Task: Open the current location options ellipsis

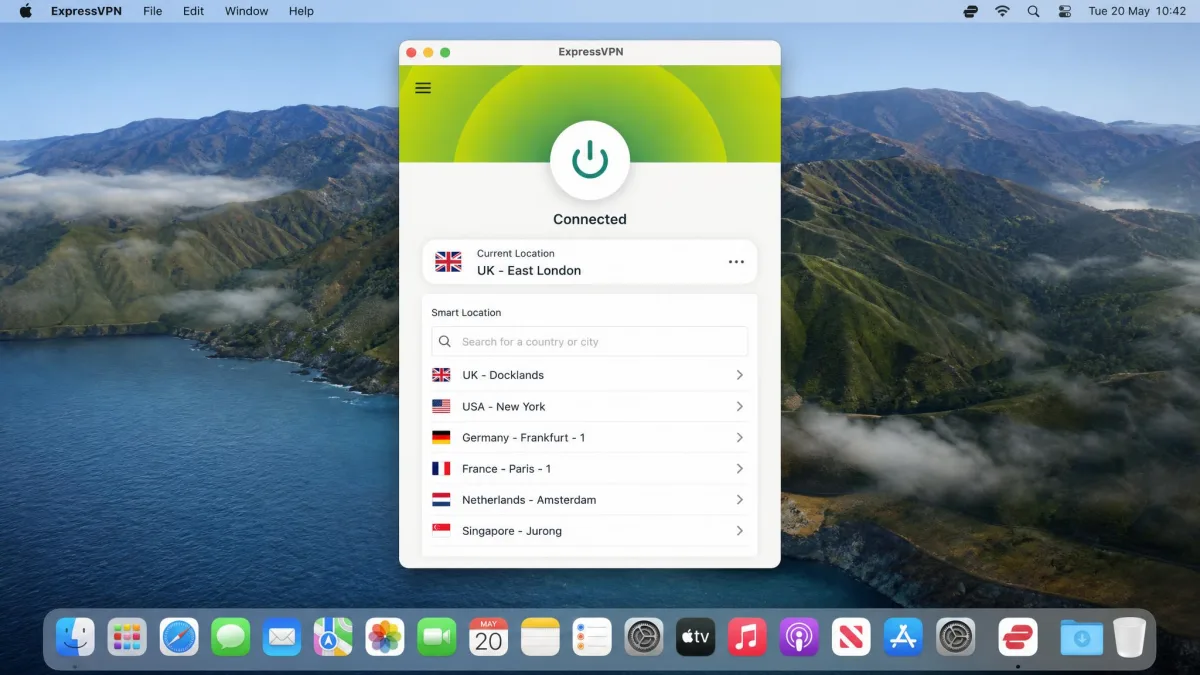Action: (736, 262)
